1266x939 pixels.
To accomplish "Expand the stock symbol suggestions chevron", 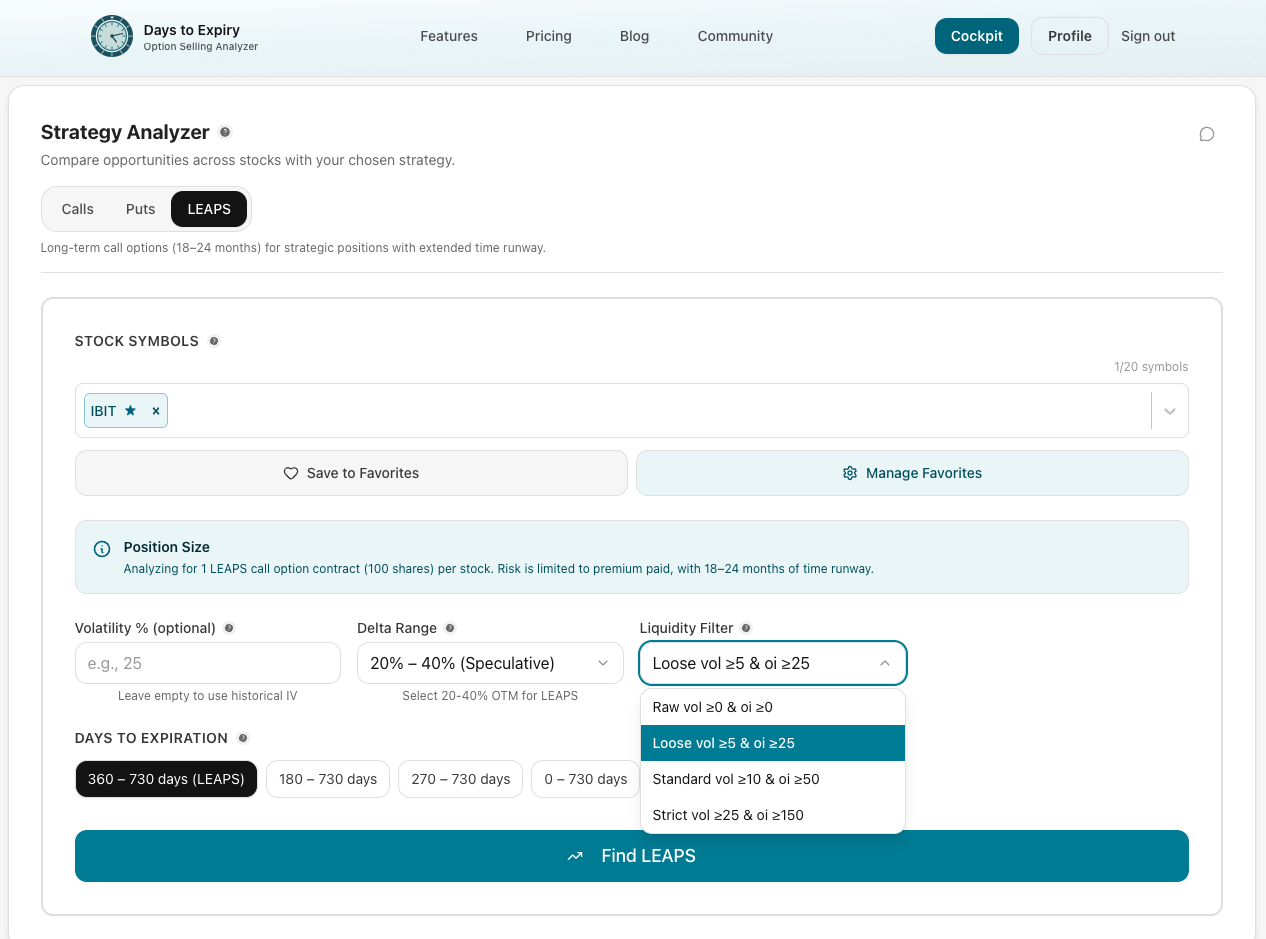I will pos(1168,410).
